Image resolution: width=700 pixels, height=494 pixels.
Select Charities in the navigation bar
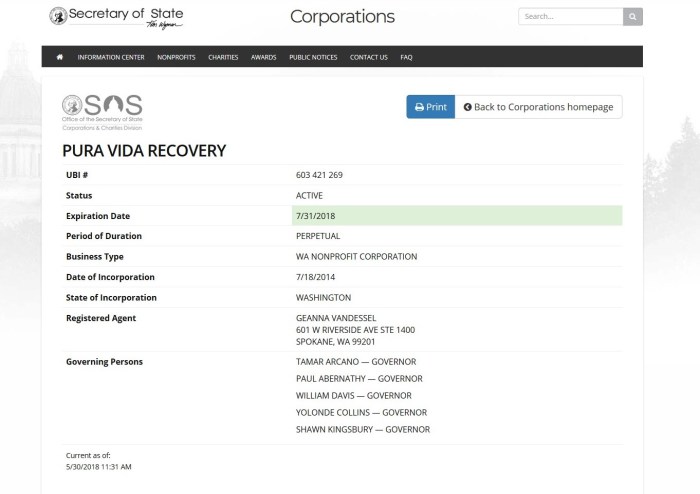point(223,57)
